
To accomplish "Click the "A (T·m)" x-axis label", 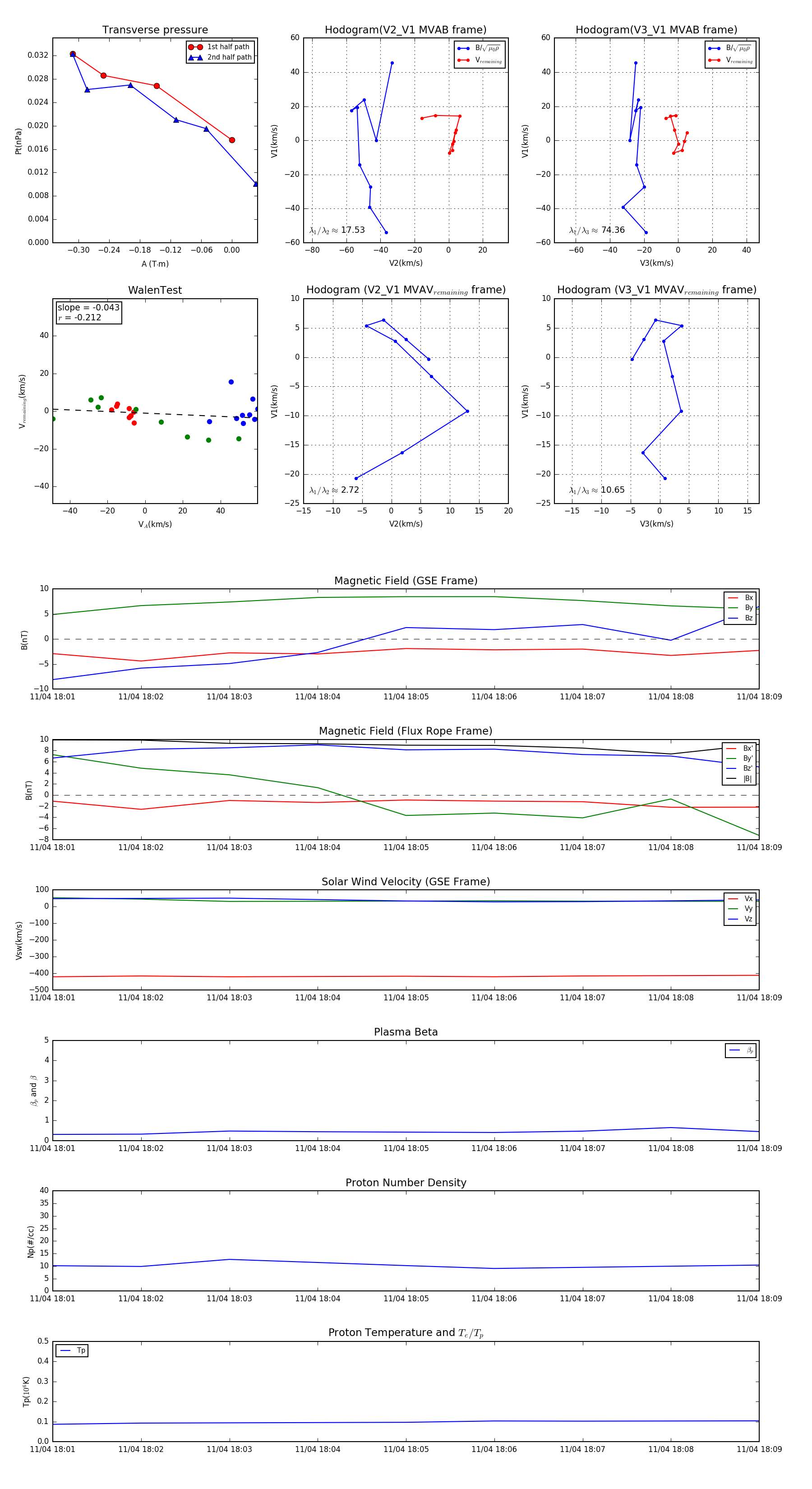I will (155, 264).
